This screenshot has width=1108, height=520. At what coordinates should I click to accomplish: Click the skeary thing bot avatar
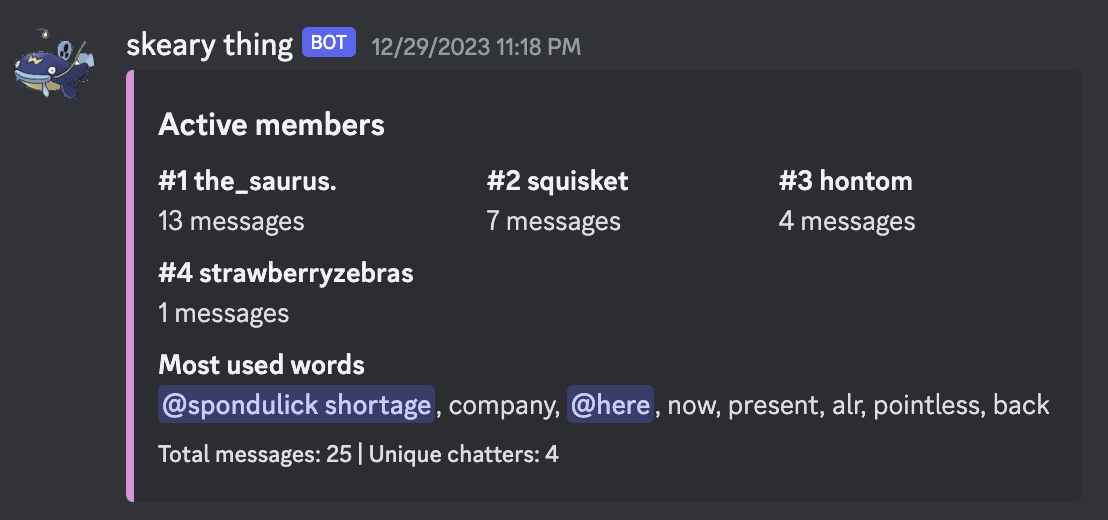click(x=52, y=64)
